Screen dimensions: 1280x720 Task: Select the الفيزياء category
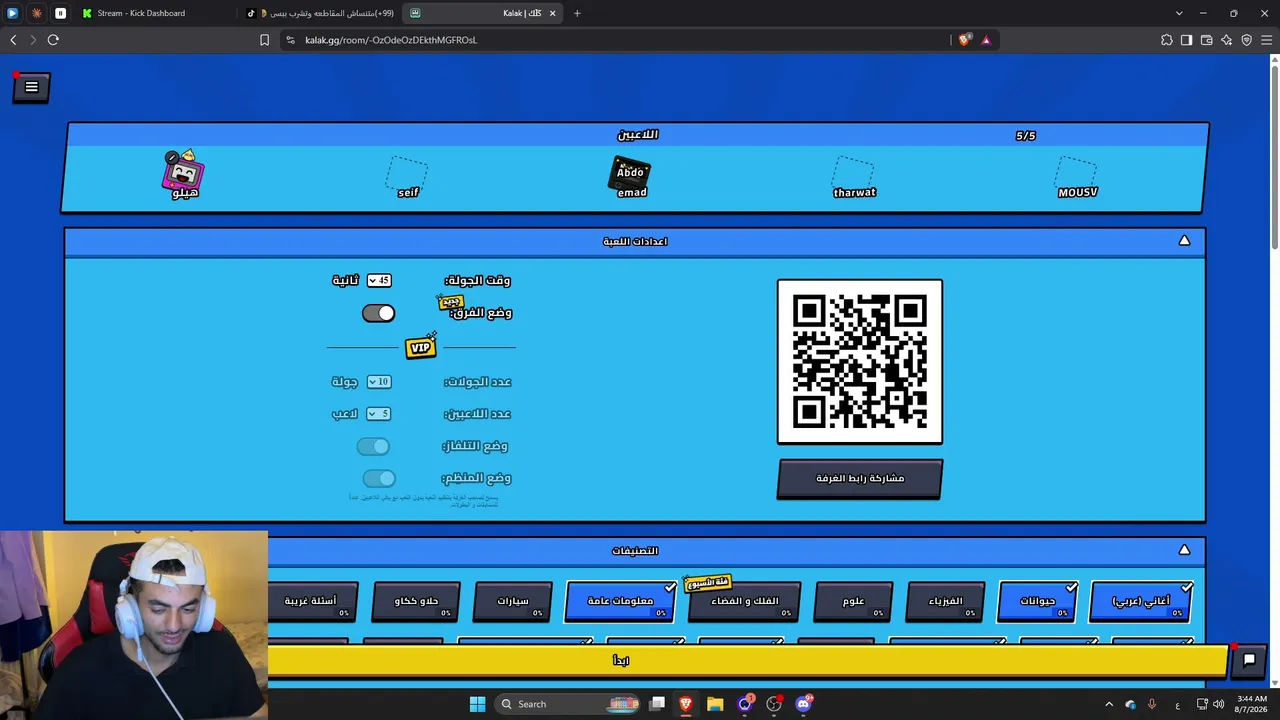945,602
